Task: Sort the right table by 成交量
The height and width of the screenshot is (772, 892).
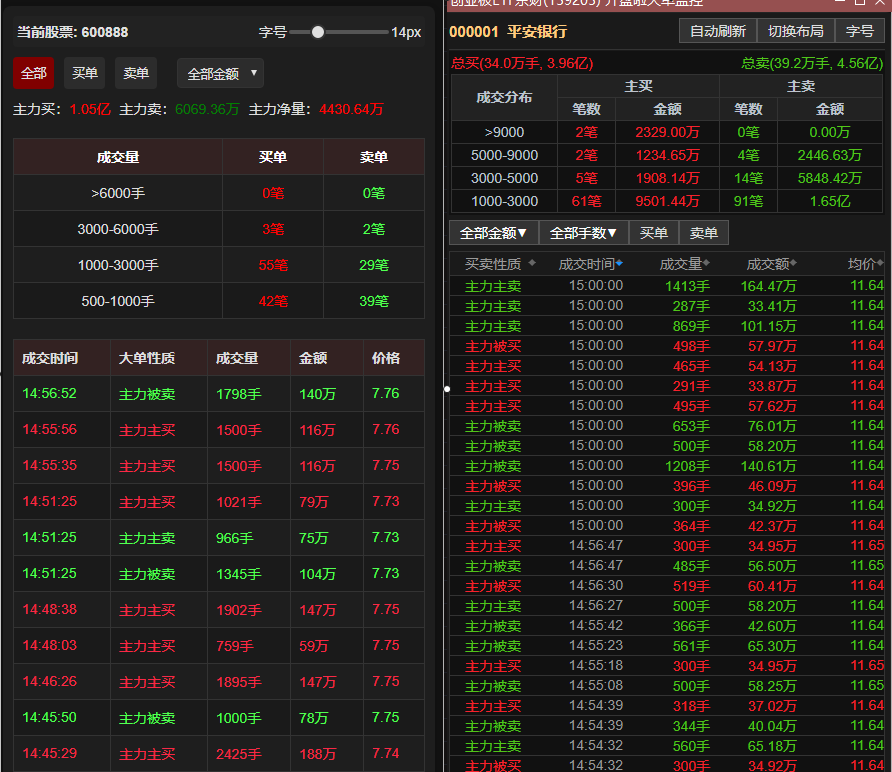Action: (x=707, y=264)
